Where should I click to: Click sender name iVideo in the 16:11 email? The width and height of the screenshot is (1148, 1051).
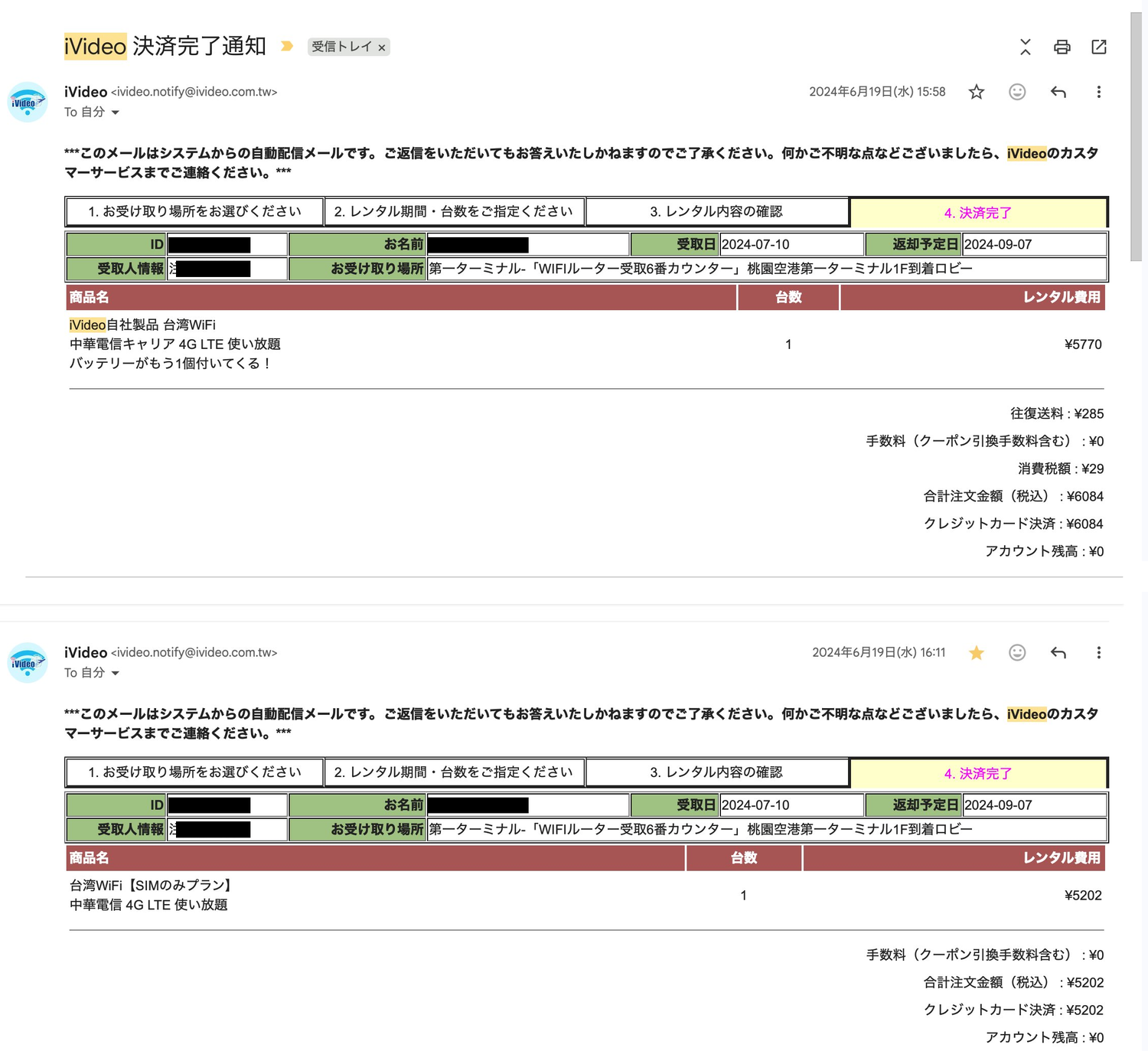point(86,652)
